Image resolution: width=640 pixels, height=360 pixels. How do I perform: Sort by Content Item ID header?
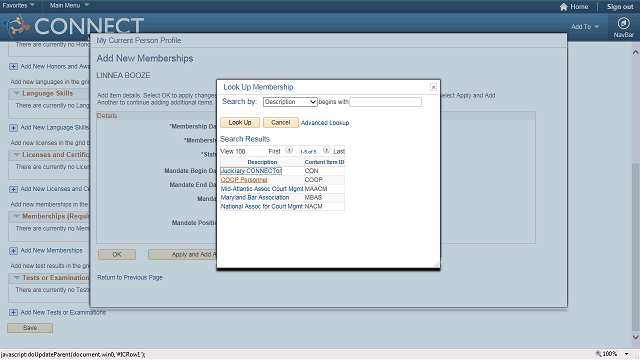pos(324,162)
